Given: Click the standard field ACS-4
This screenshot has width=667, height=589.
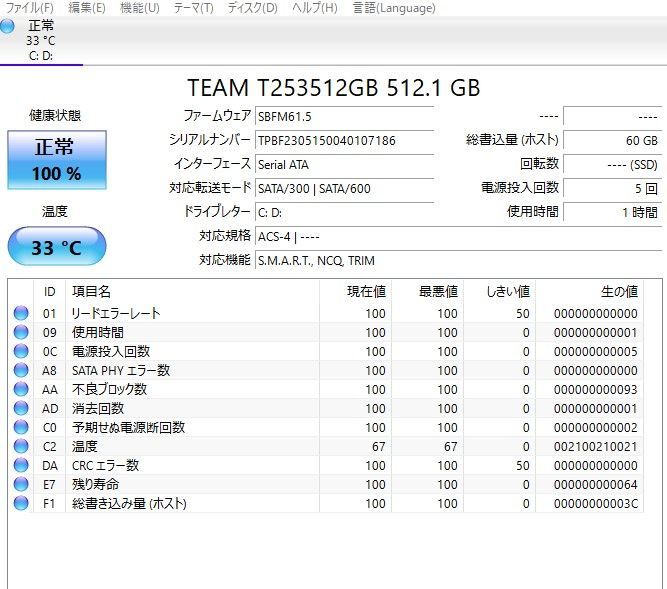Looking at the screenshot, I should [x=458, y=236].
